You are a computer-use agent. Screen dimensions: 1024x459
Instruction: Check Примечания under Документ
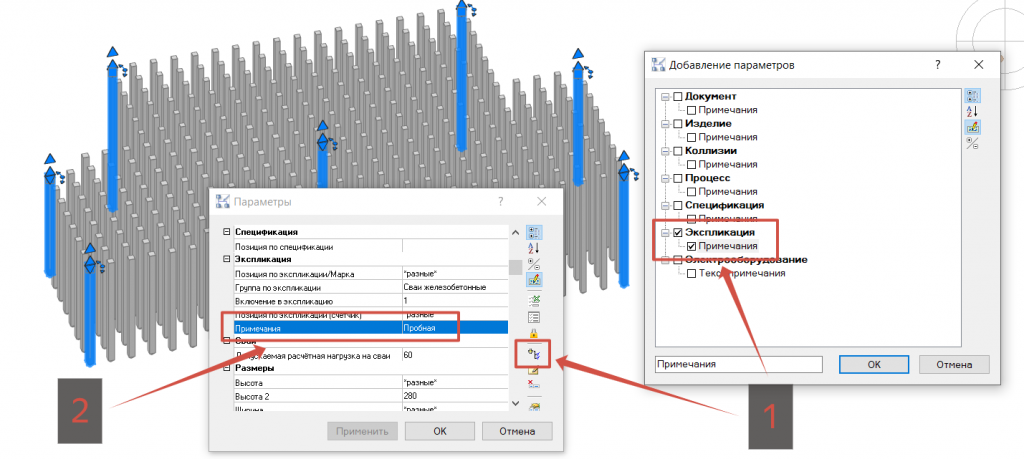point(692,110)
